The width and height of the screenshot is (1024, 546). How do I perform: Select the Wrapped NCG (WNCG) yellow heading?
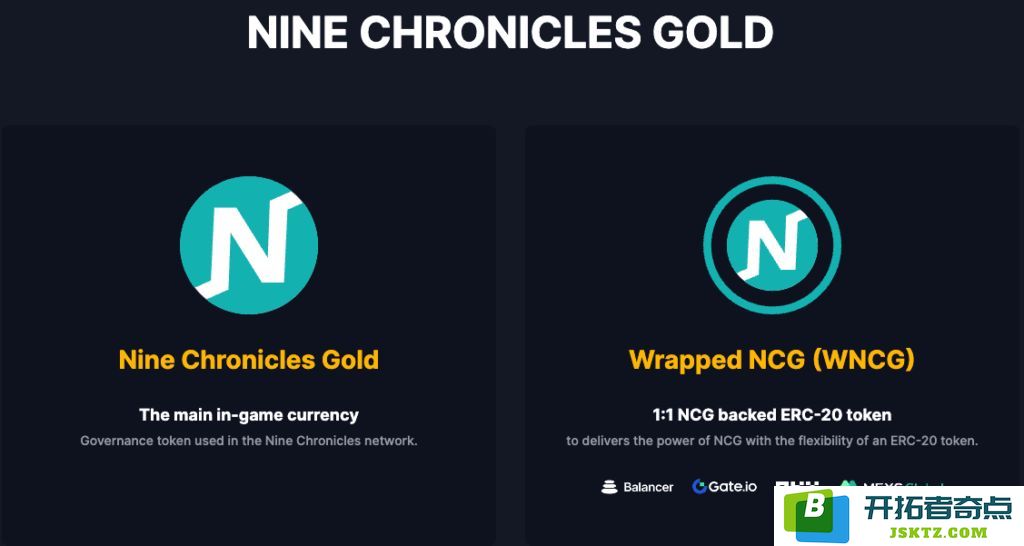[x=772, y=361]
